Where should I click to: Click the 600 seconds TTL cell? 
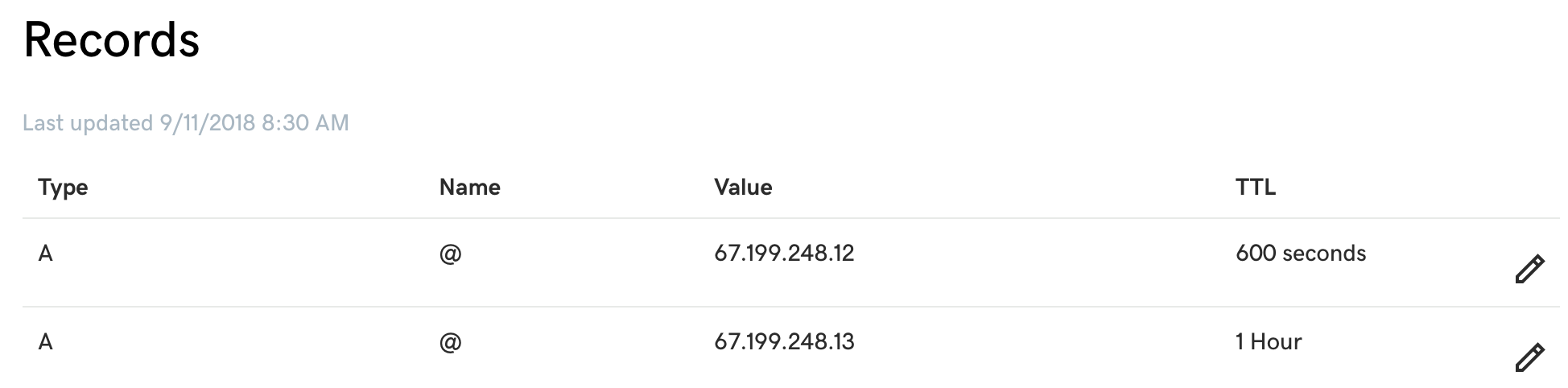[1300, 254]
